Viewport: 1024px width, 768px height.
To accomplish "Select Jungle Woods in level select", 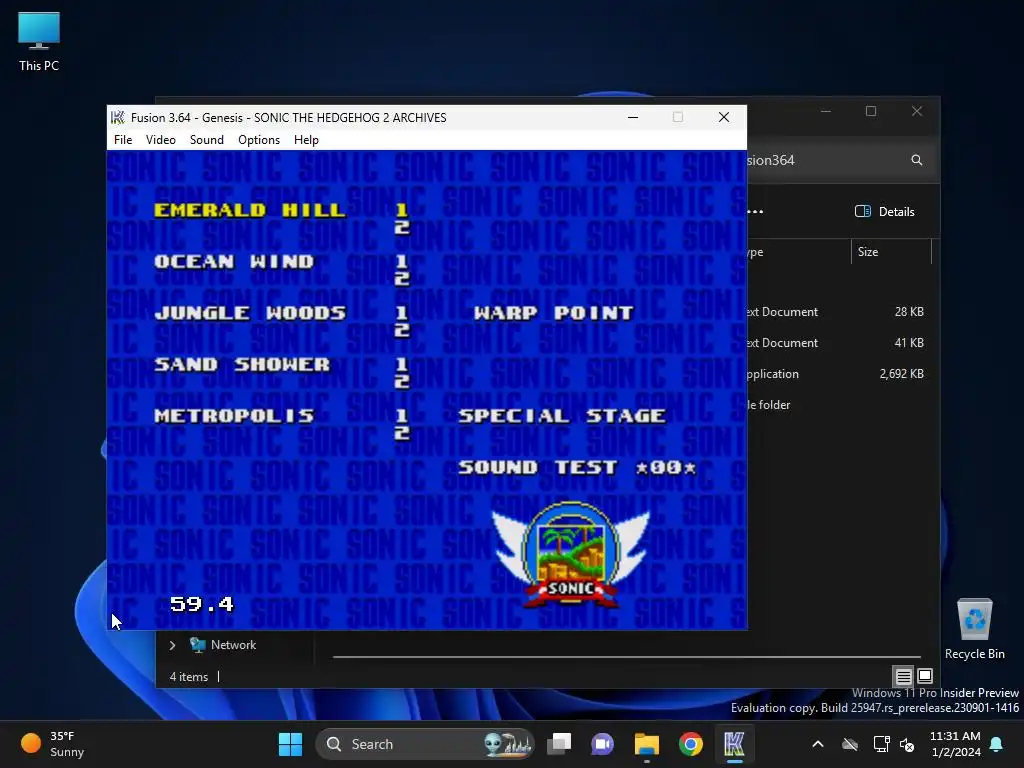I will [x=249, y=313].
